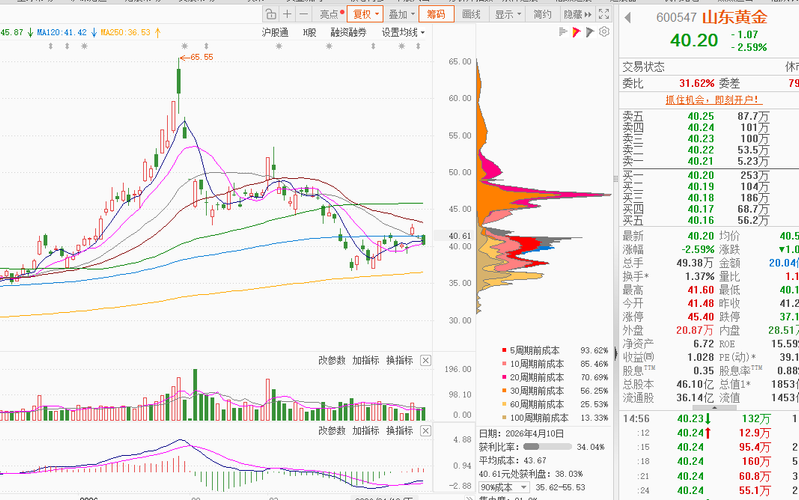Click 委比 value 31.62%
799x500 pixels.
[697, 83]
